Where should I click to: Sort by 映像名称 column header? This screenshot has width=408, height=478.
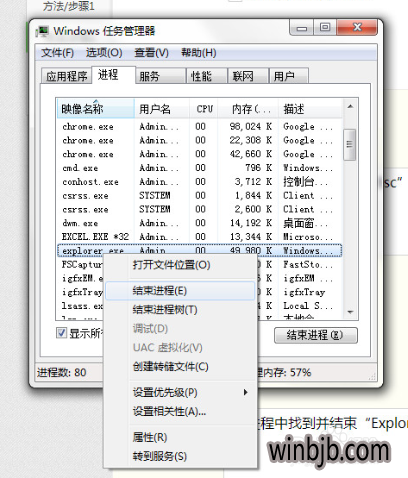(96, 109)
